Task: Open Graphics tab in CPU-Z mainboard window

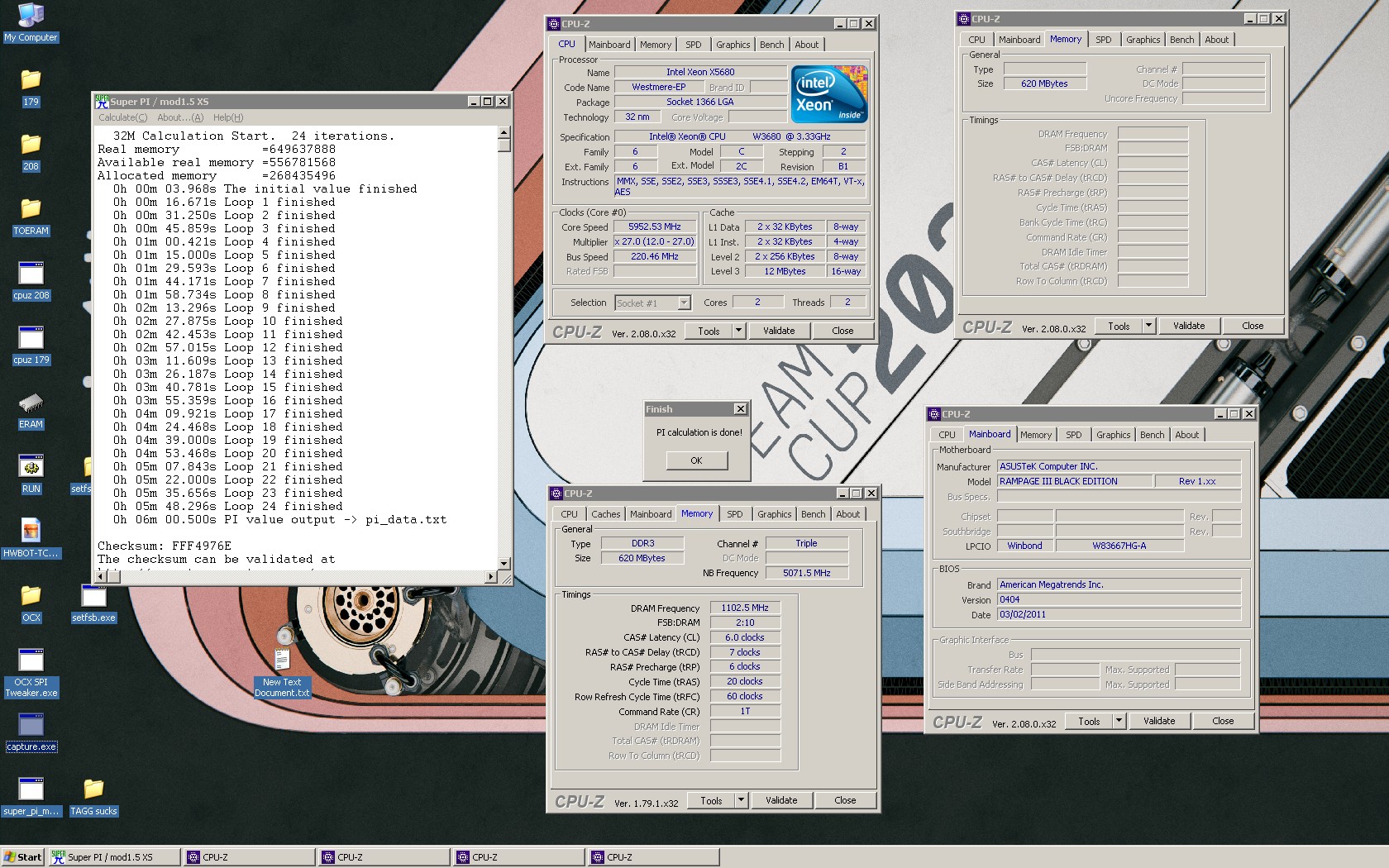Action: 1113,435
